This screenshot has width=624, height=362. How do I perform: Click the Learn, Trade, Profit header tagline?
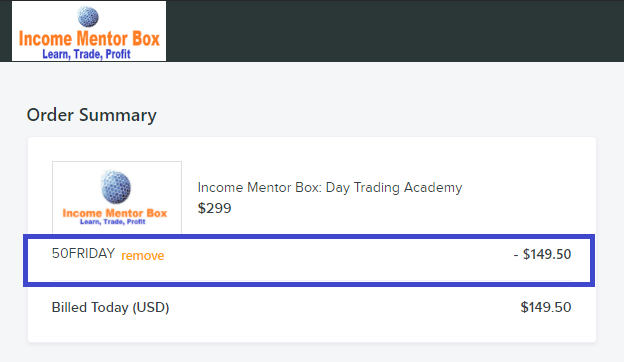click(86, 54)
